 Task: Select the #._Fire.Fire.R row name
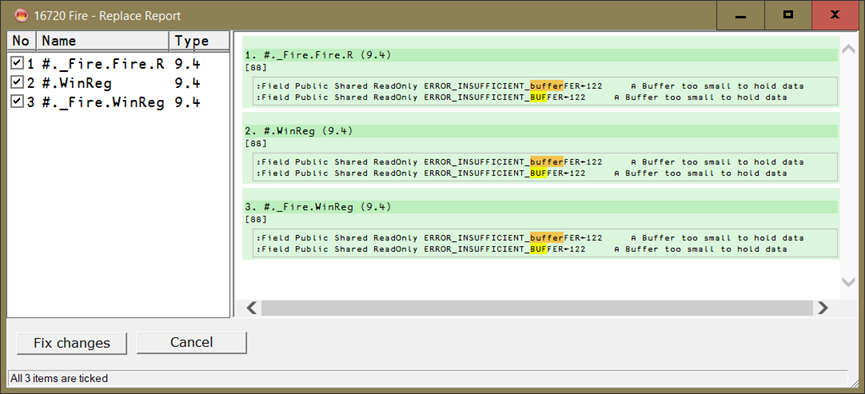[x=103, y=64]
